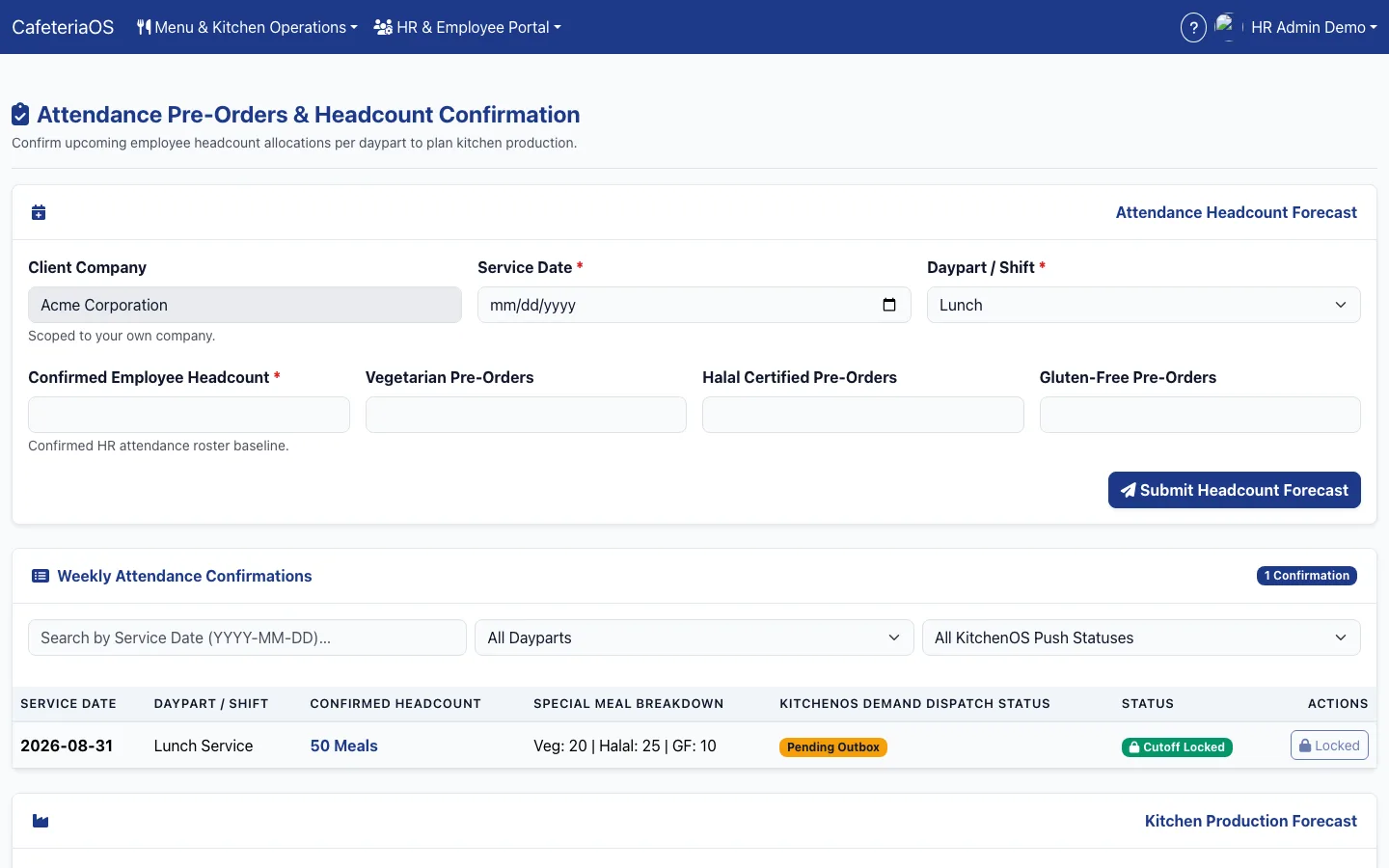Screen dimensions: 1389x868
Task: Open HR & Employee Portal menu
Action: click(x=467, y=27)
